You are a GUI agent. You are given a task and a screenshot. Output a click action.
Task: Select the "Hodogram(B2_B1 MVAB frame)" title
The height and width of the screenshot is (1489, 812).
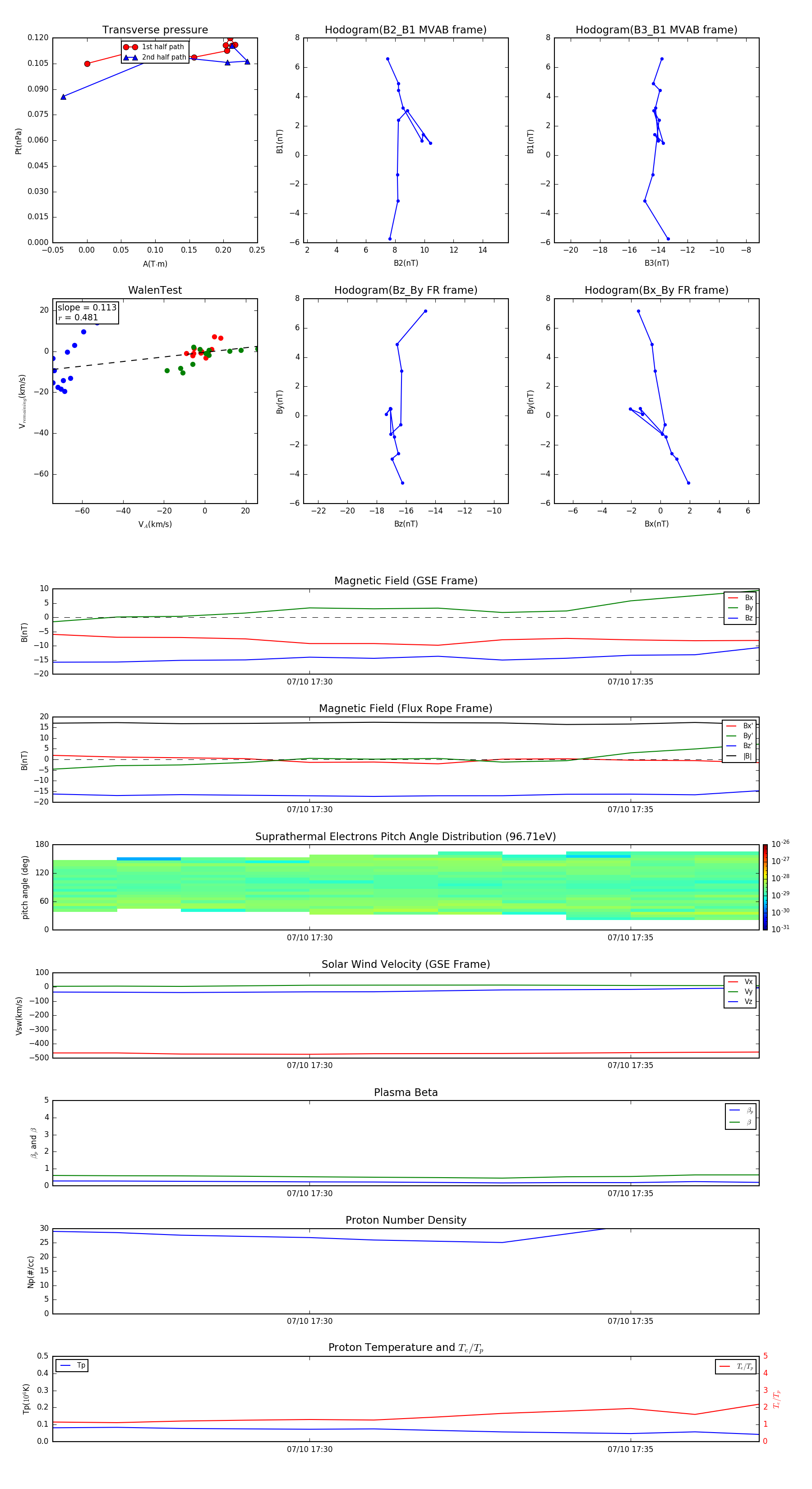click(406, 30)
